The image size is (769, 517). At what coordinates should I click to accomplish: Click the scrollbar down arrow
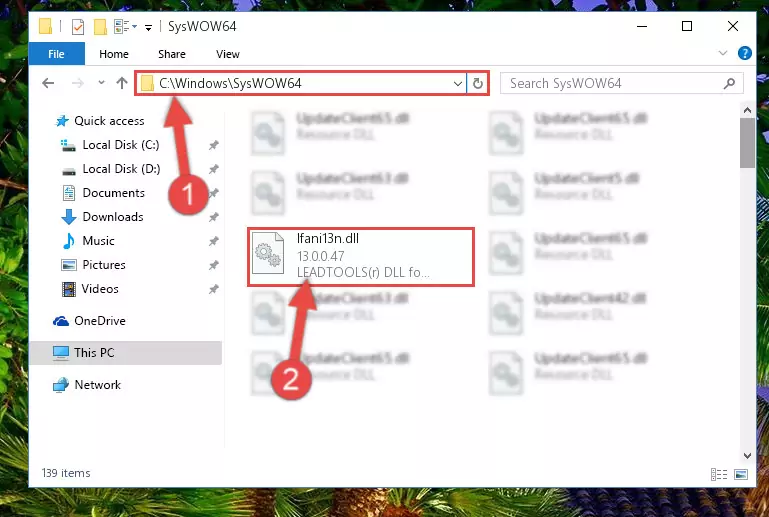[747, 456]
